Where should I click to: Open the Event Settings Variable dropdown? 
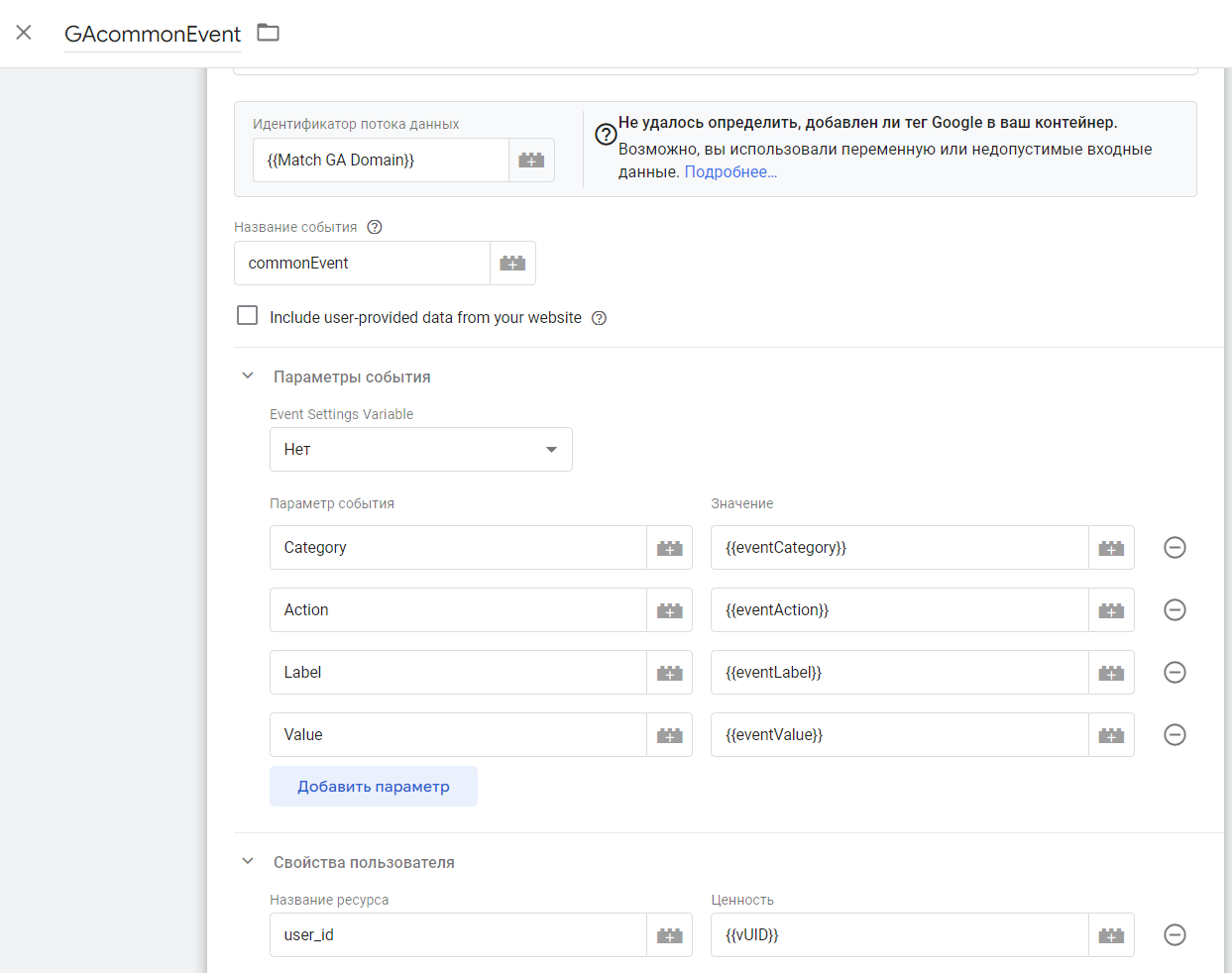pyautogui.click(x=420, y=450)
